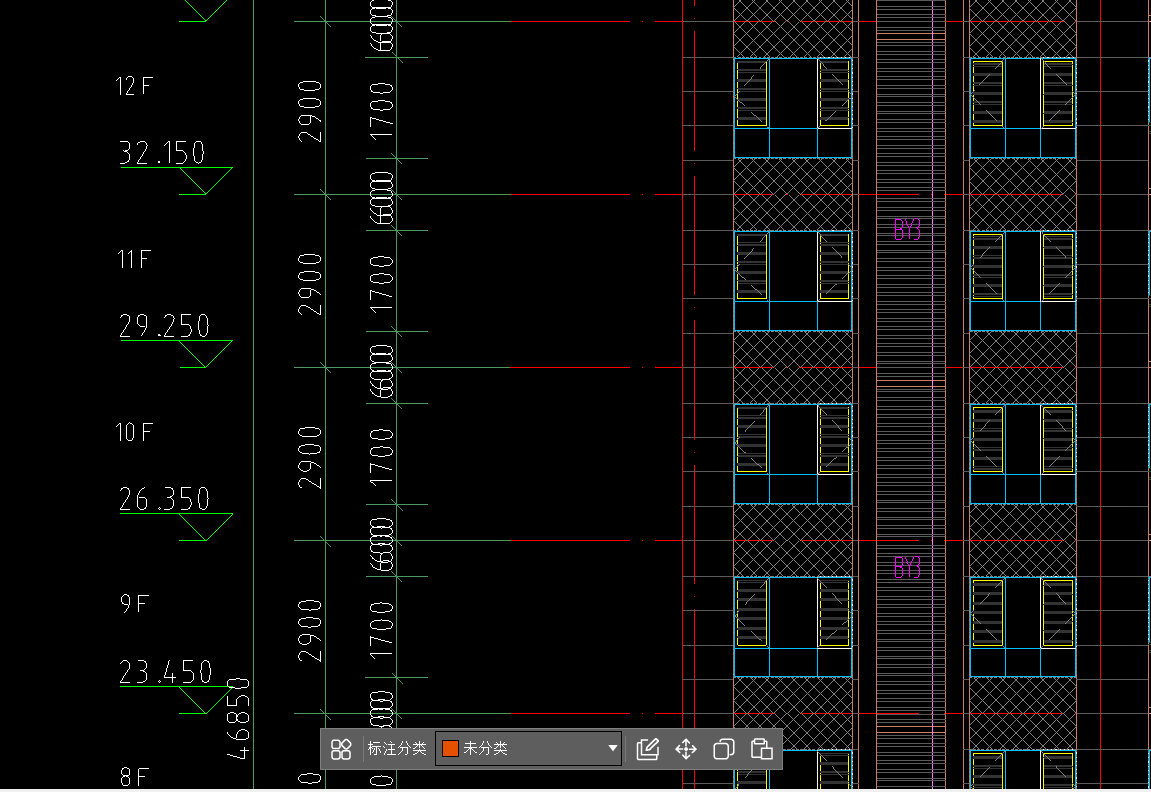Click the edit annotation pencil icon
This screenshot has width=1151, height=792.
(647, 749)
